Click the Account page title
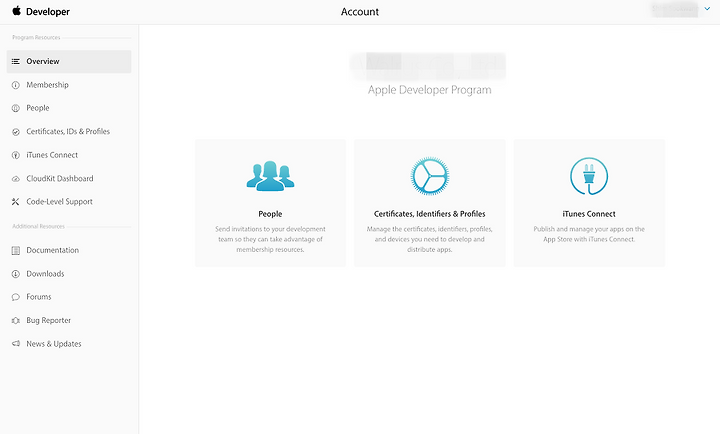 (x=360, y=12)
